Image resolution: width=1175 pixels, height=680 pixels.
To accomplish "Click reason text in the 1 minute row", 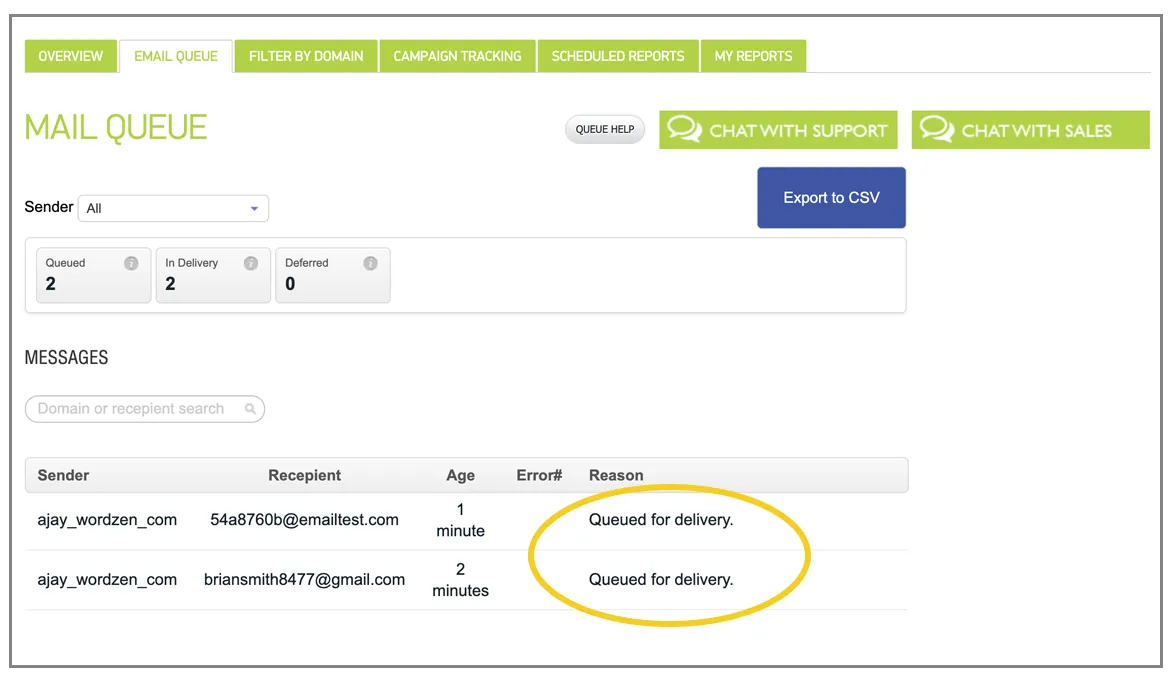I will pyautogui.click(x=661, y=520).
